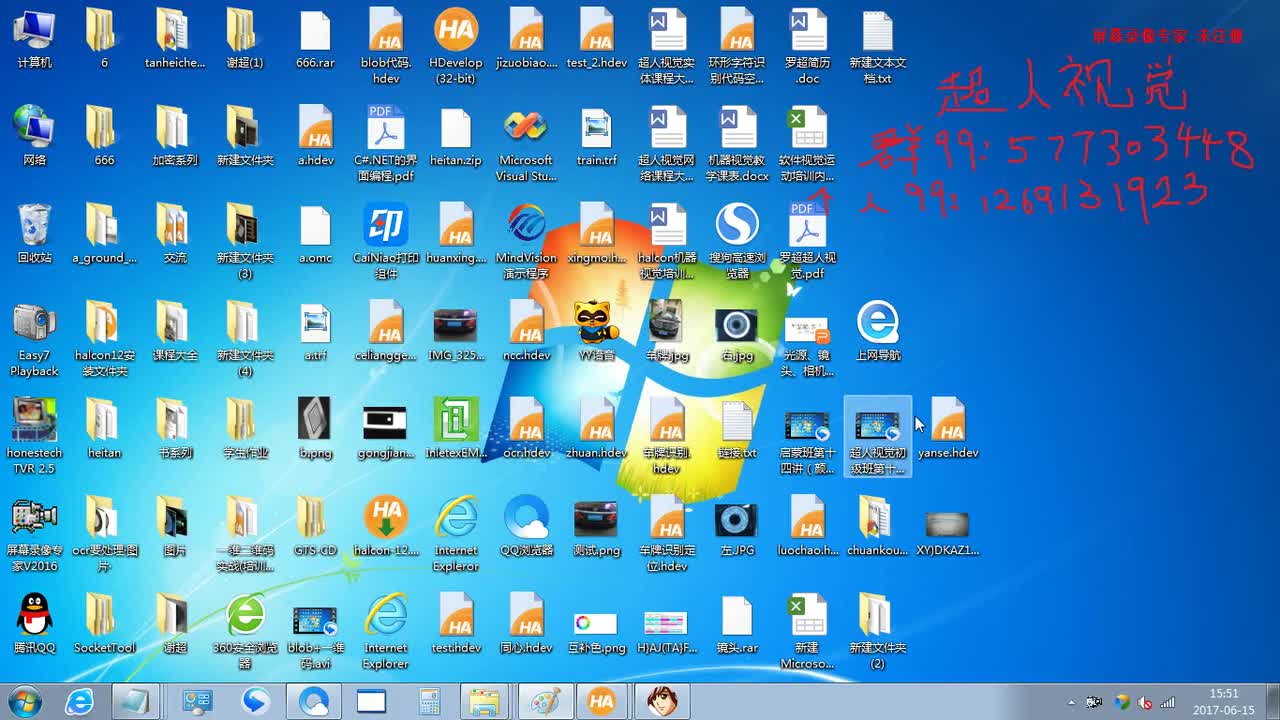
Task: Open the ocr.hdev file
Action: tap(526, 430)
